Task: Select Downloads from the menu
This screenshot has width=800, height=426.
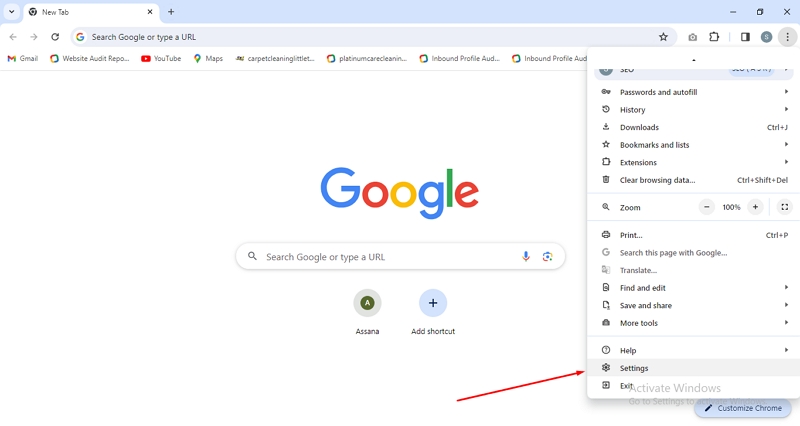Action: (694, 127)
